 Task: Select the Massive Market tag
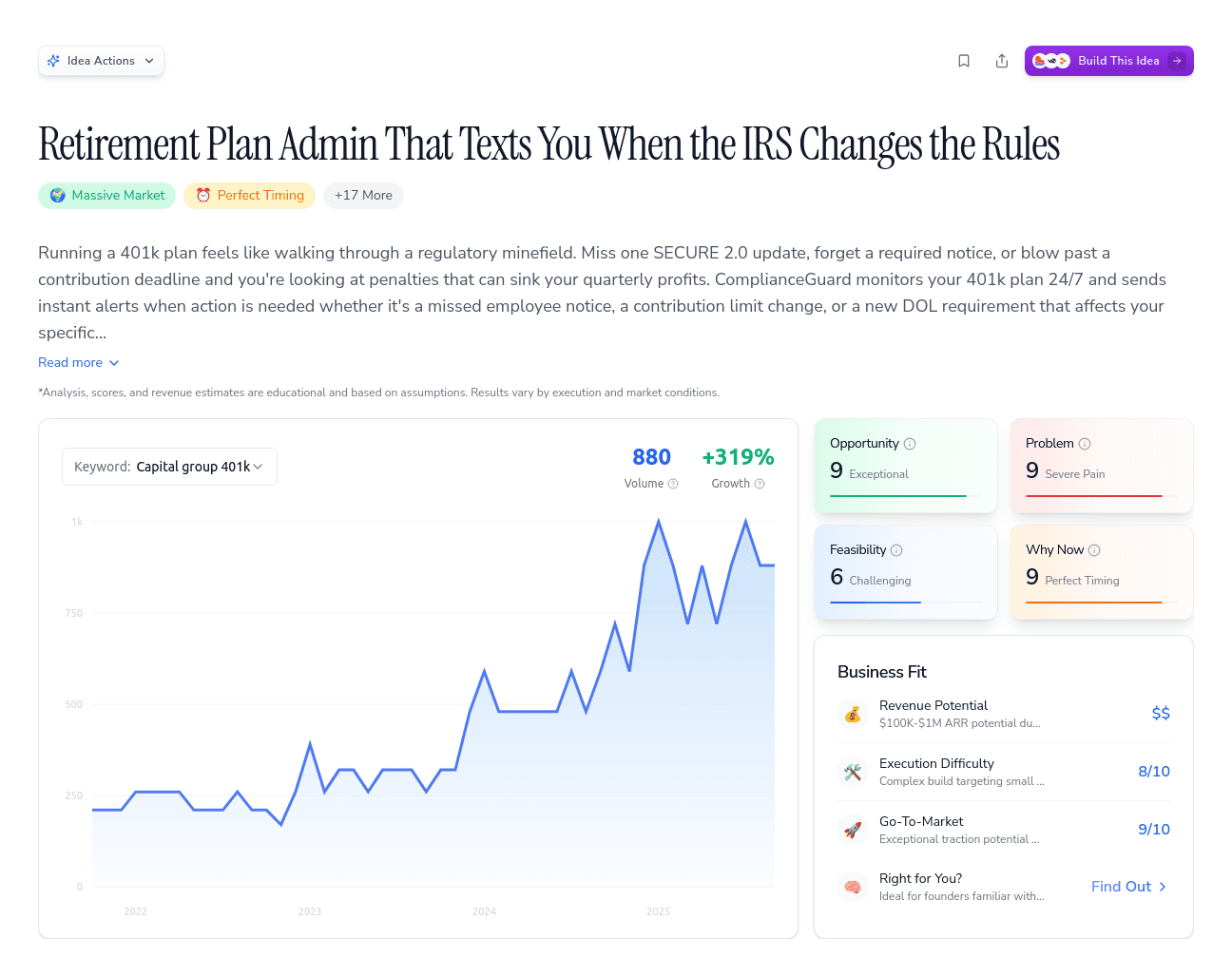[106, 196]
